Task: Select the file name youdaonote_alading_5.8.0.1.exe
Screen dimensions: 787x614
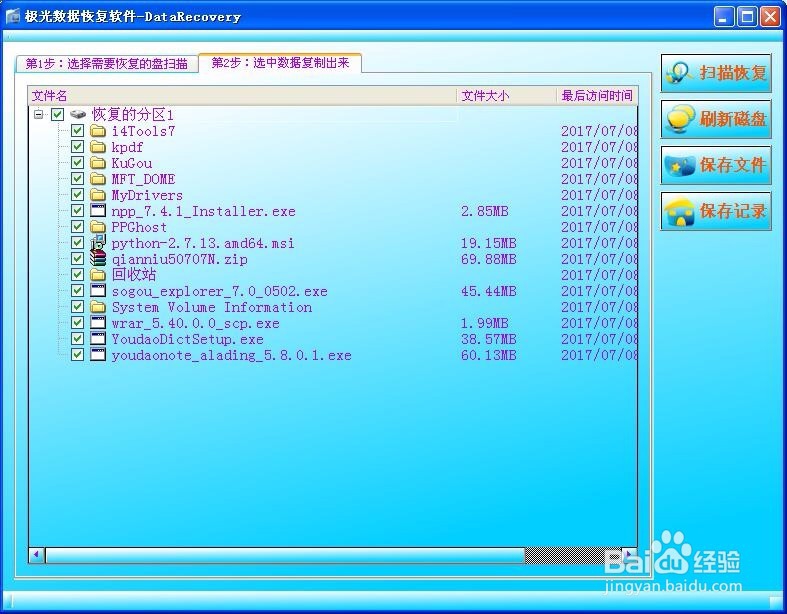Action: point(231,355)
